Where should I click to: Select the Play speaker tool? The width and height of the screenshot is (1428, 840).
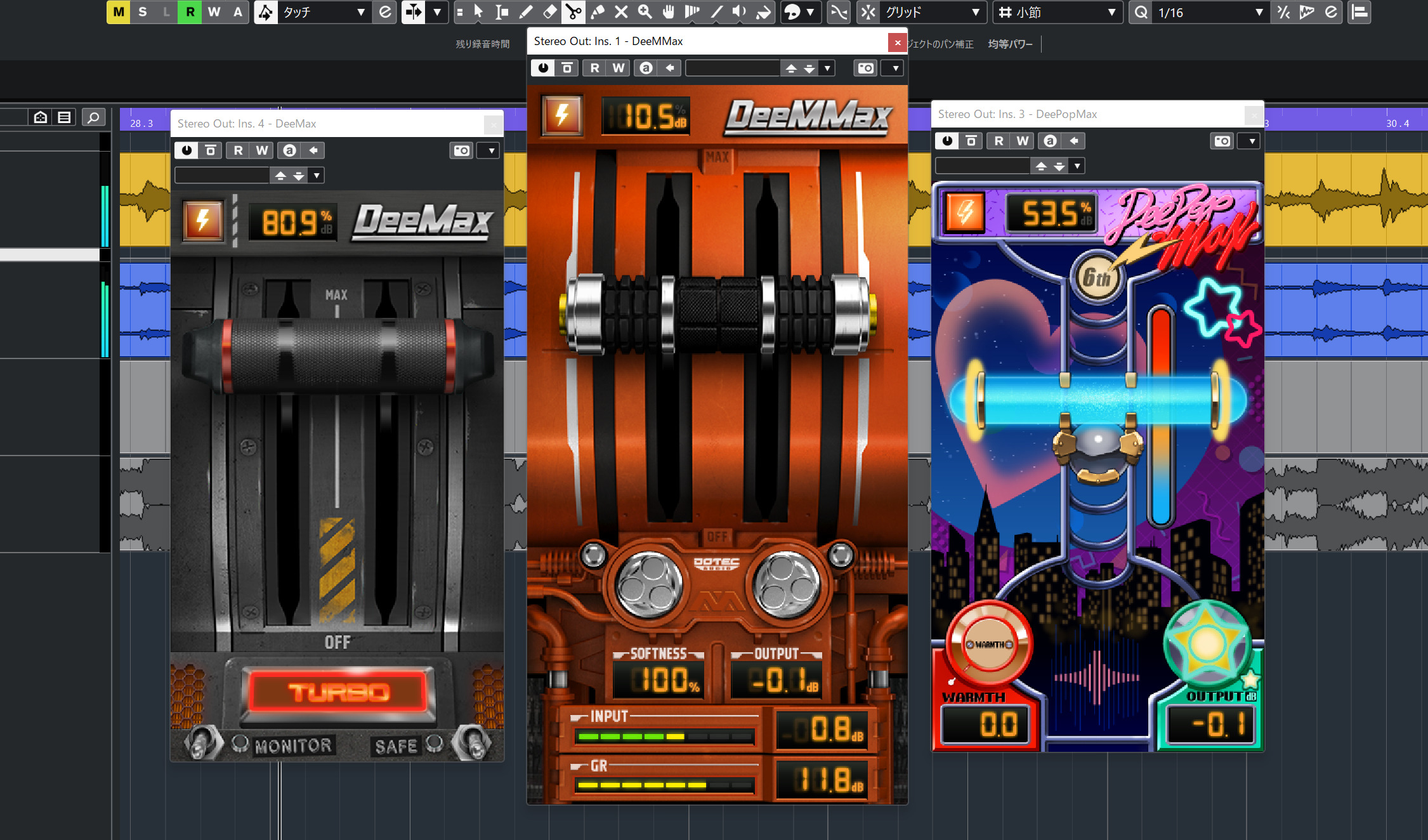click(740, 12)
